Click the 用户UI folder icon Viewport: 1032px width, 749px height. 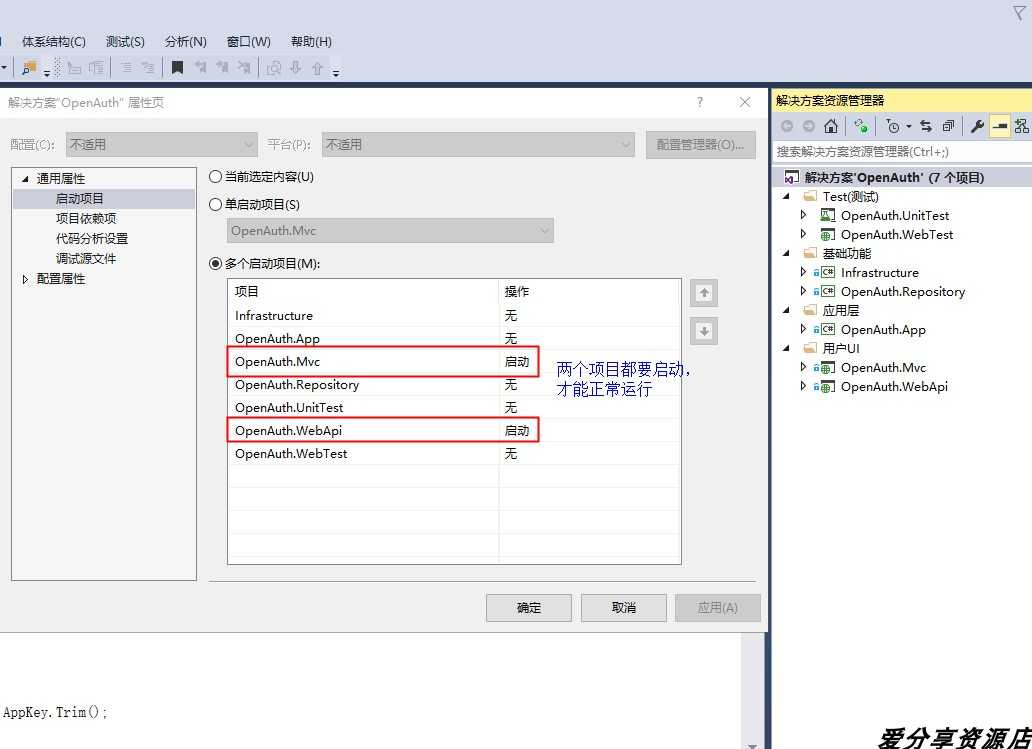tap(810, 348)
